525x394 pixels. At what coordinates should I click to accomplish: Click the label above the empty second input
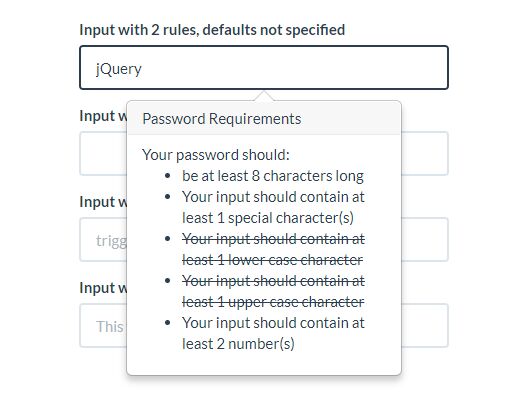103,116
